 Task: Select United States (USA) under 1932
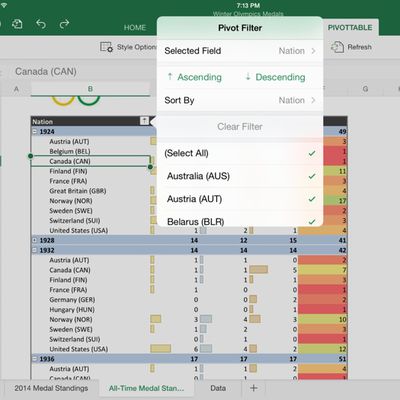pos(79,349)
